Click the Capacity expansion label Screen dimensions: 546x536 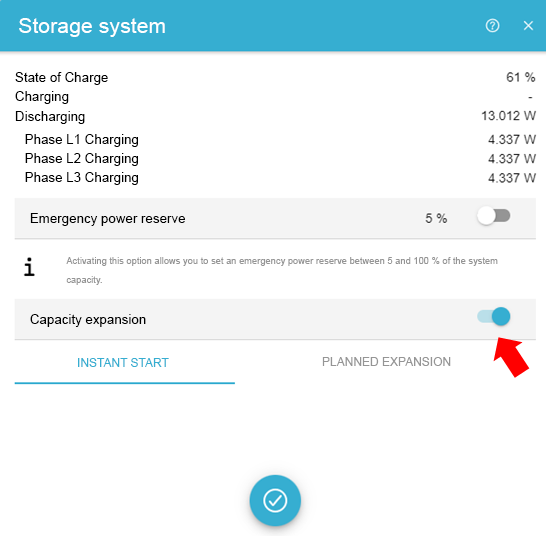click(x=88, y=320)
